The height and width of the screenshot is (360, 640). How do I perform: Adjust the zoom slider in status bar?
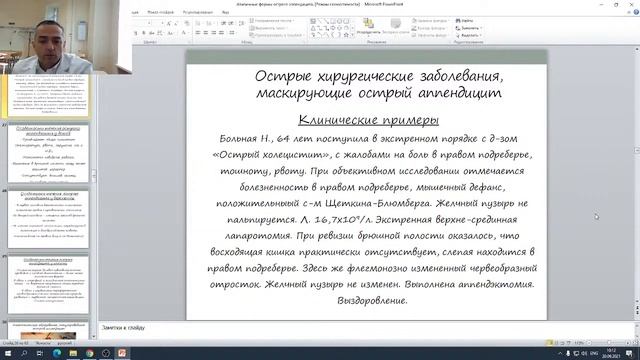tap(608, 343)
